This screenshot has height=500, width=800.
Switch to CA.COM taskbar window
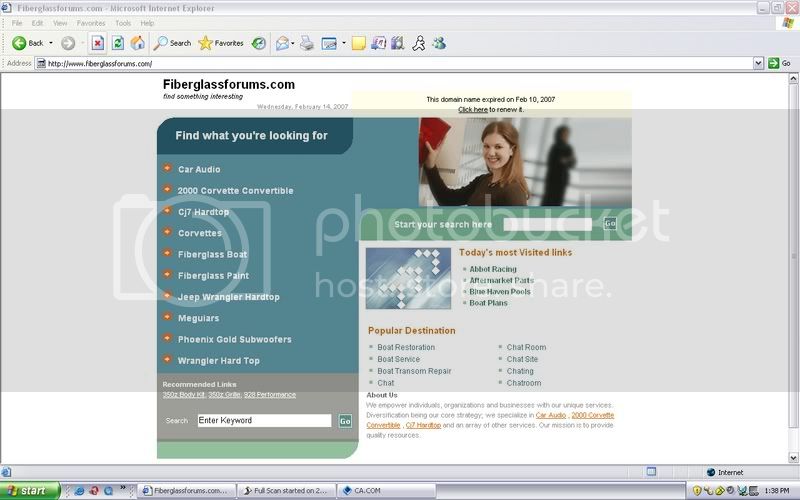387,491
